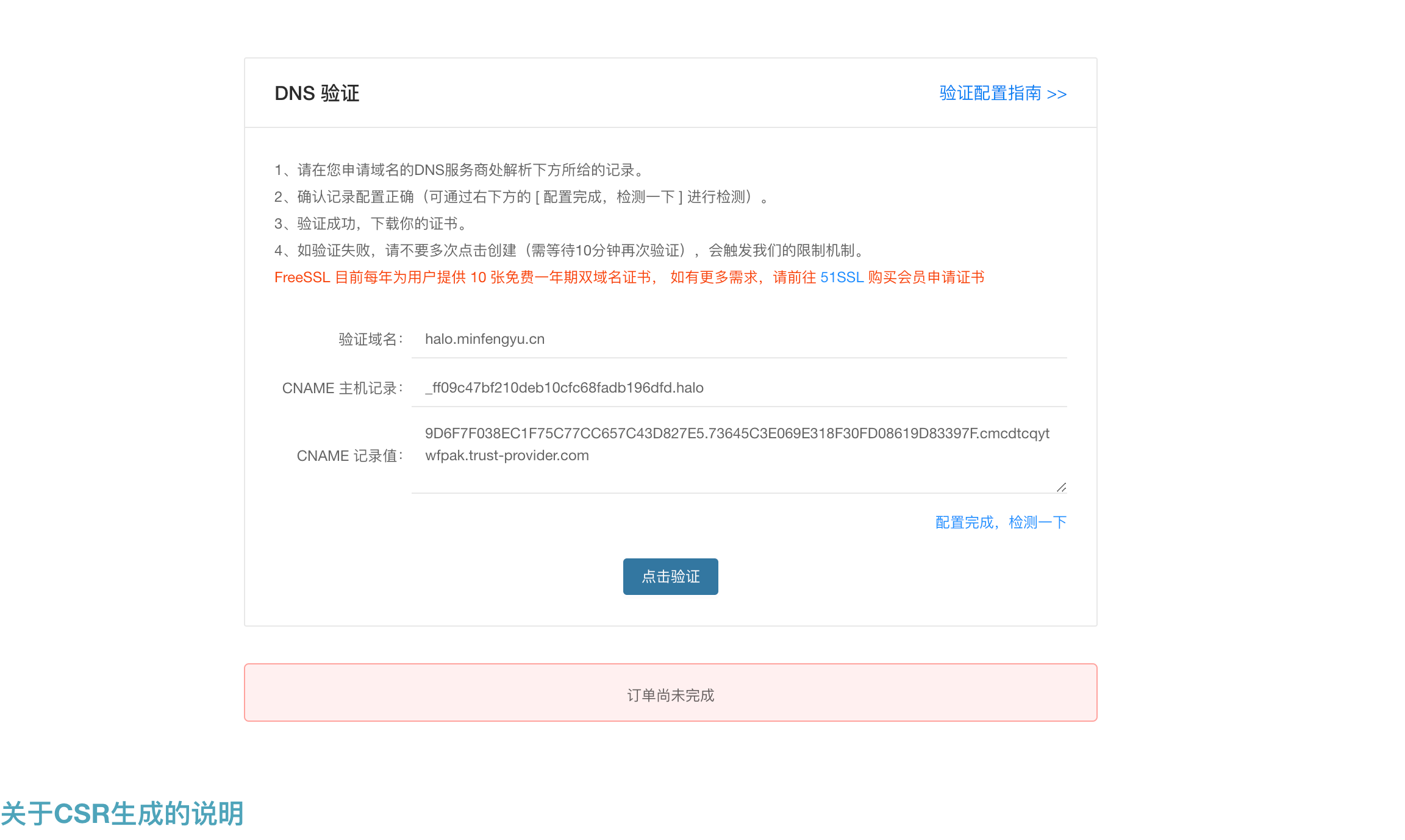Click the orange FreeSSL notice text
1405x840 pixels.
[628, 277]
